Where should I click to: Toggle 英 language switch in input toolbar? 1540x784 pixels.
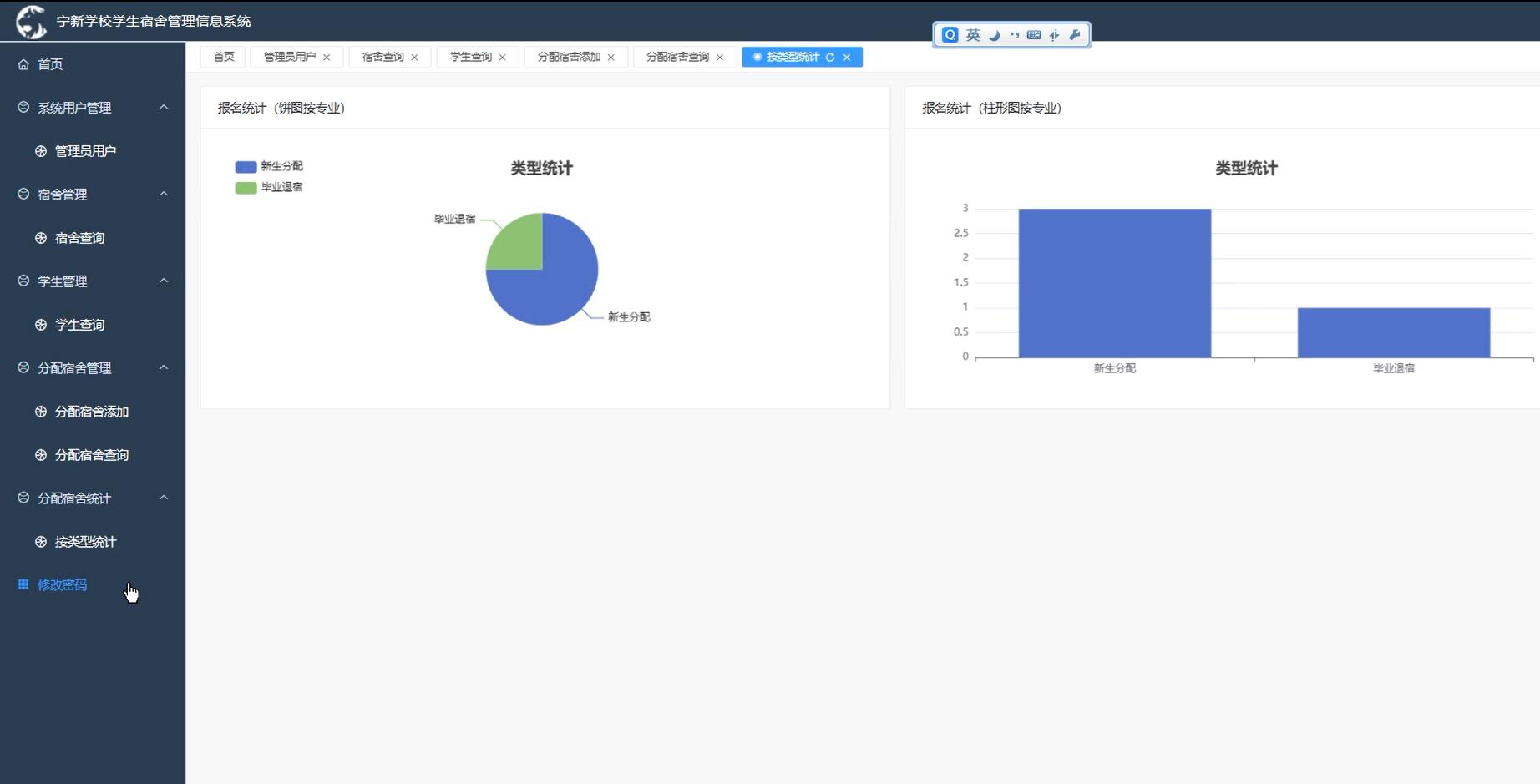coord(971,34)
